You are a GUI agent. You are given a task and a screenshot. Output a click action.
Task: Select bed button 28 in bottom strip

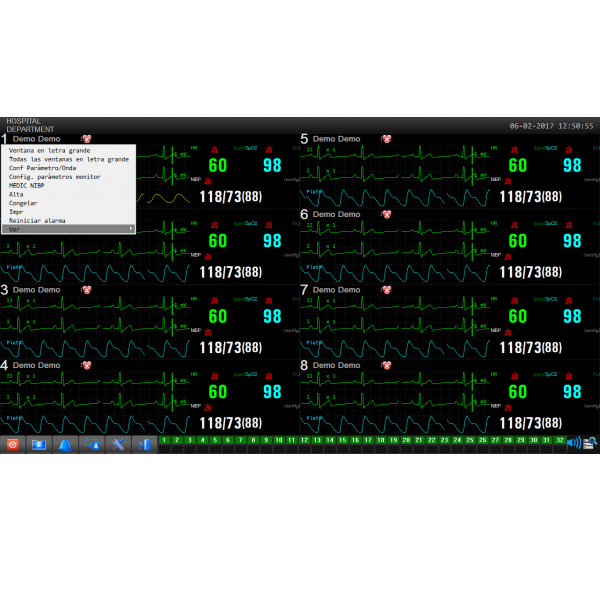click(x=508, y=440)
